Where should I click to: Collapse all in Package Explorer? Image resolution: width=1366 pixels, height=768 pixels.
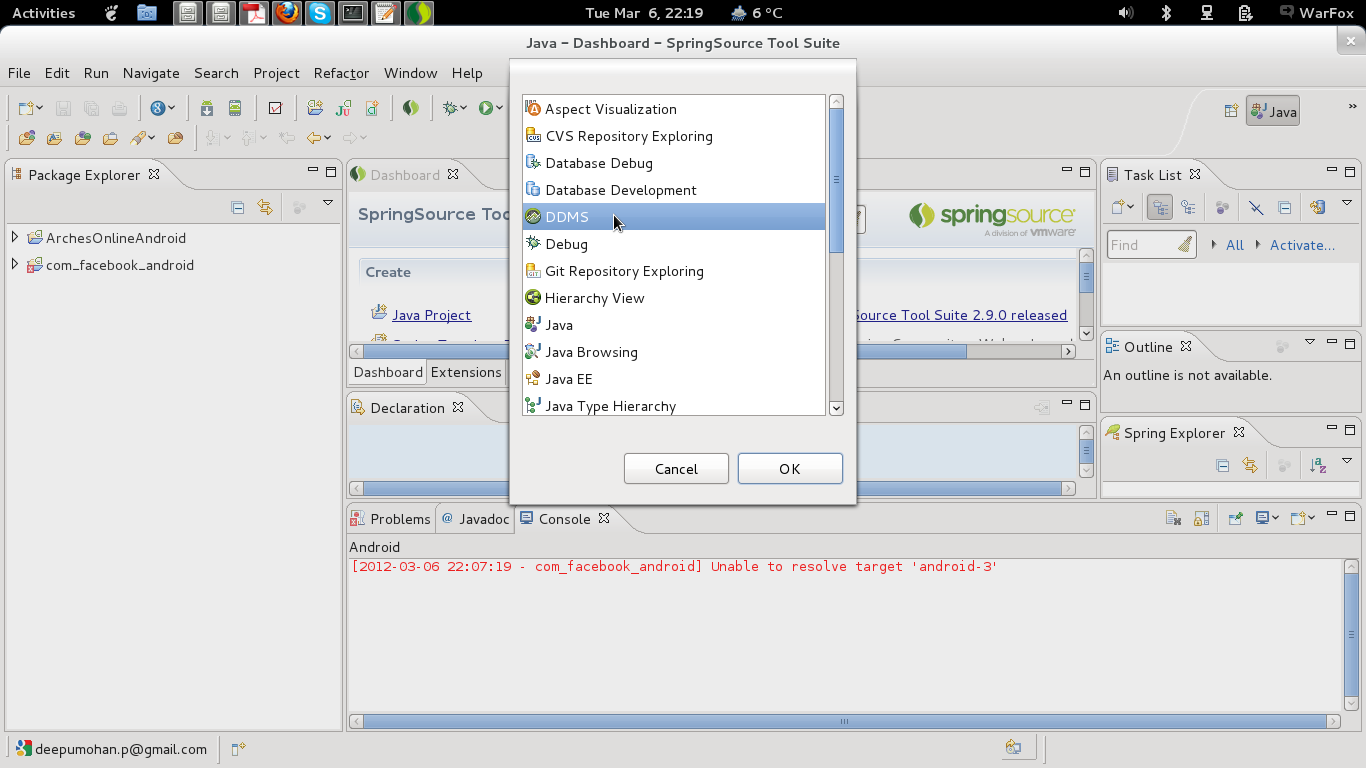(238, 207)
